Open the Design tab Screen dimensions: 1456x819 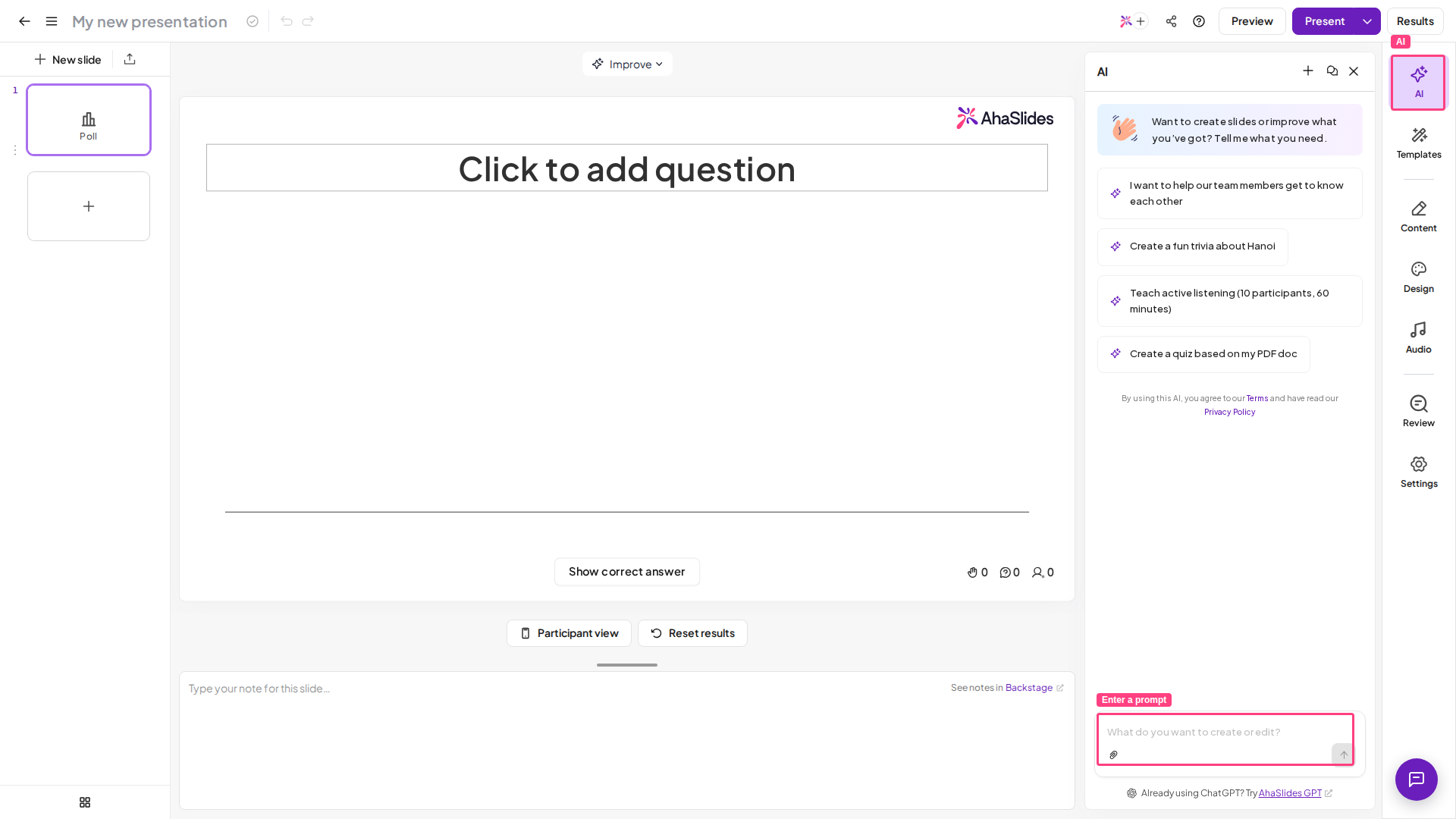coord(1419,278)
